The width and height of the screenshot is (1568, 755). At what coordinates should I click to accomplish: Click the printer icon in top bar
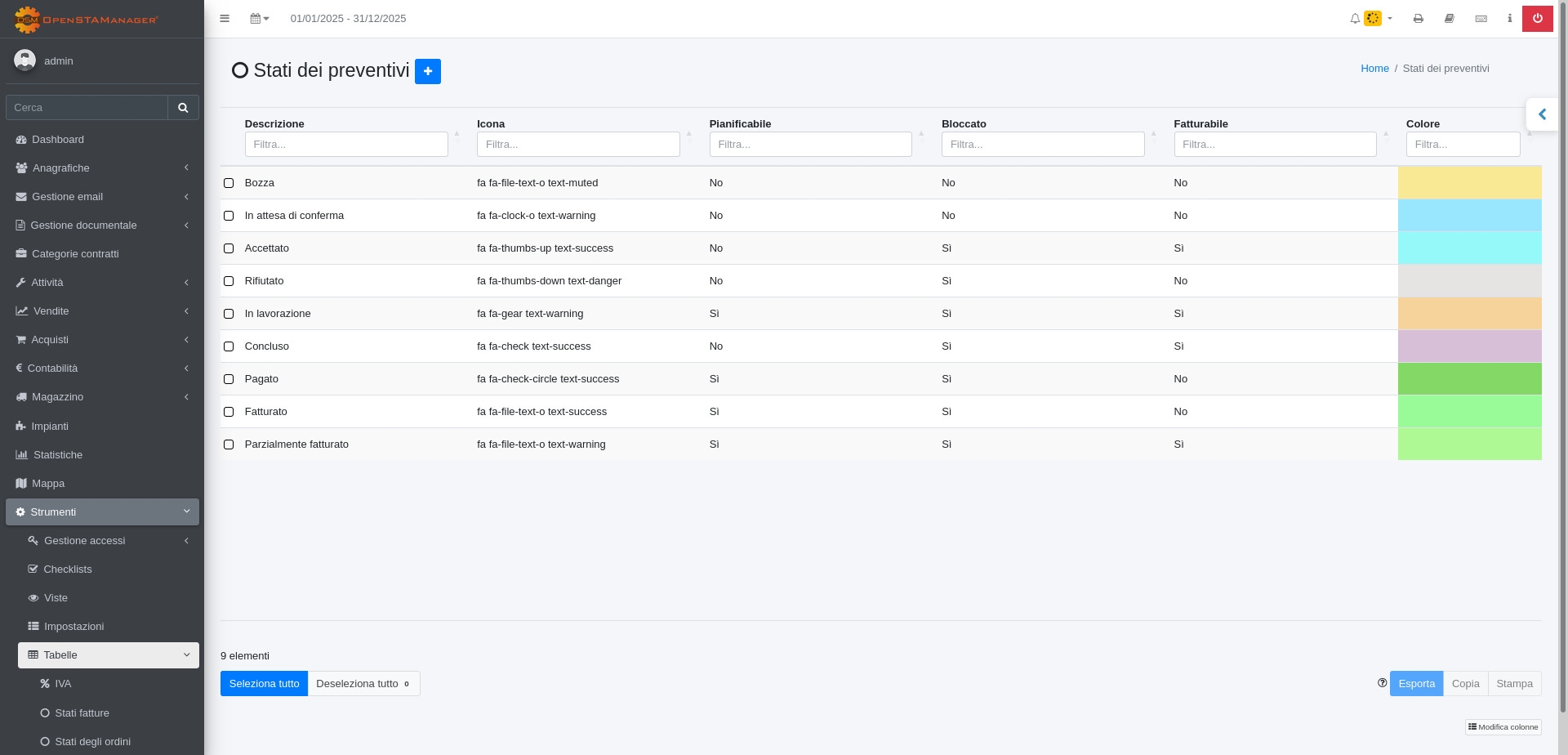coord(1418,18)
